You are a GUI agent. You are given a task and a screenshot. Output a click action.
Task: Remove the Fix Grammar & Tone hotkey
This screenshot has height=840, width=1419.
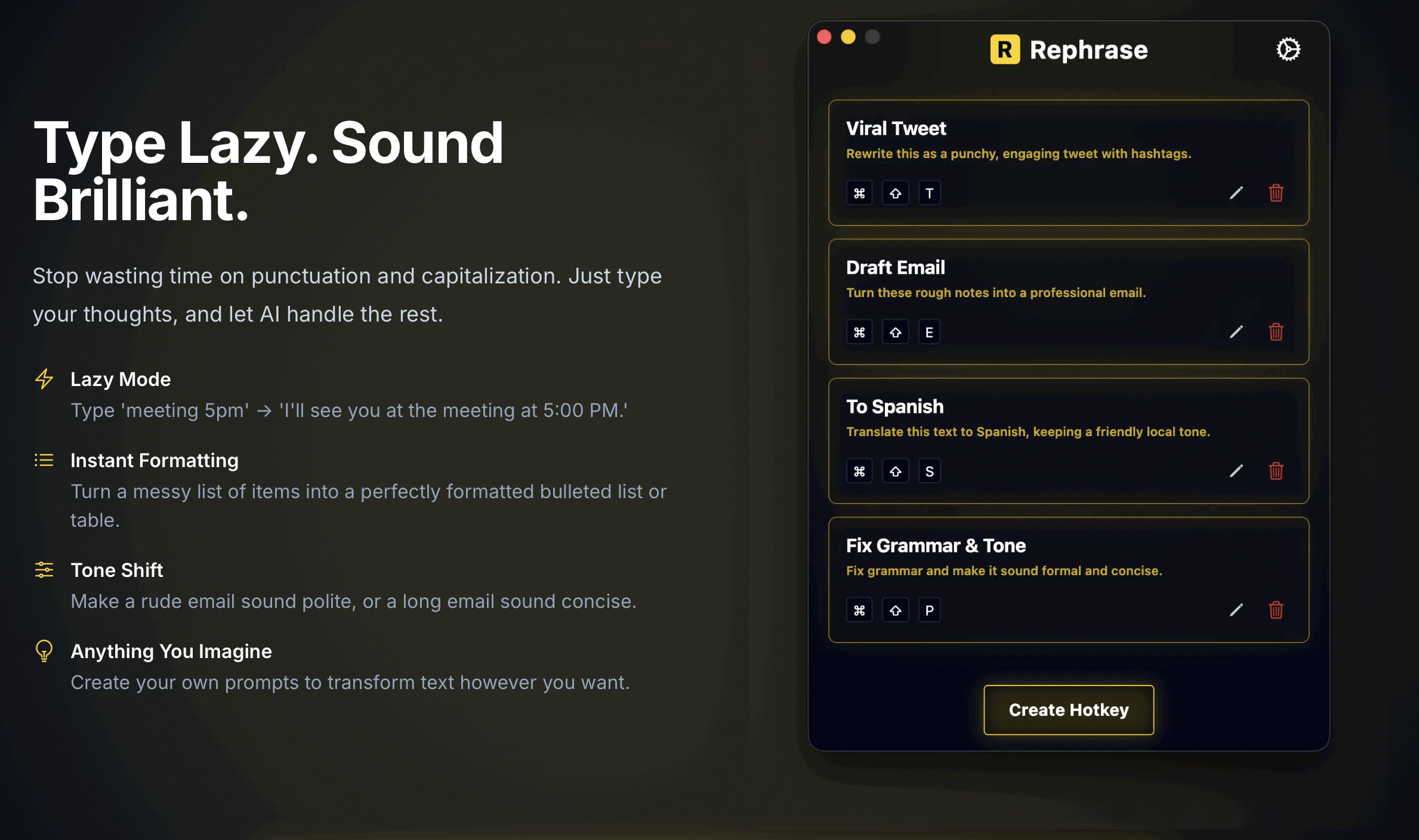click(1276, 610)
